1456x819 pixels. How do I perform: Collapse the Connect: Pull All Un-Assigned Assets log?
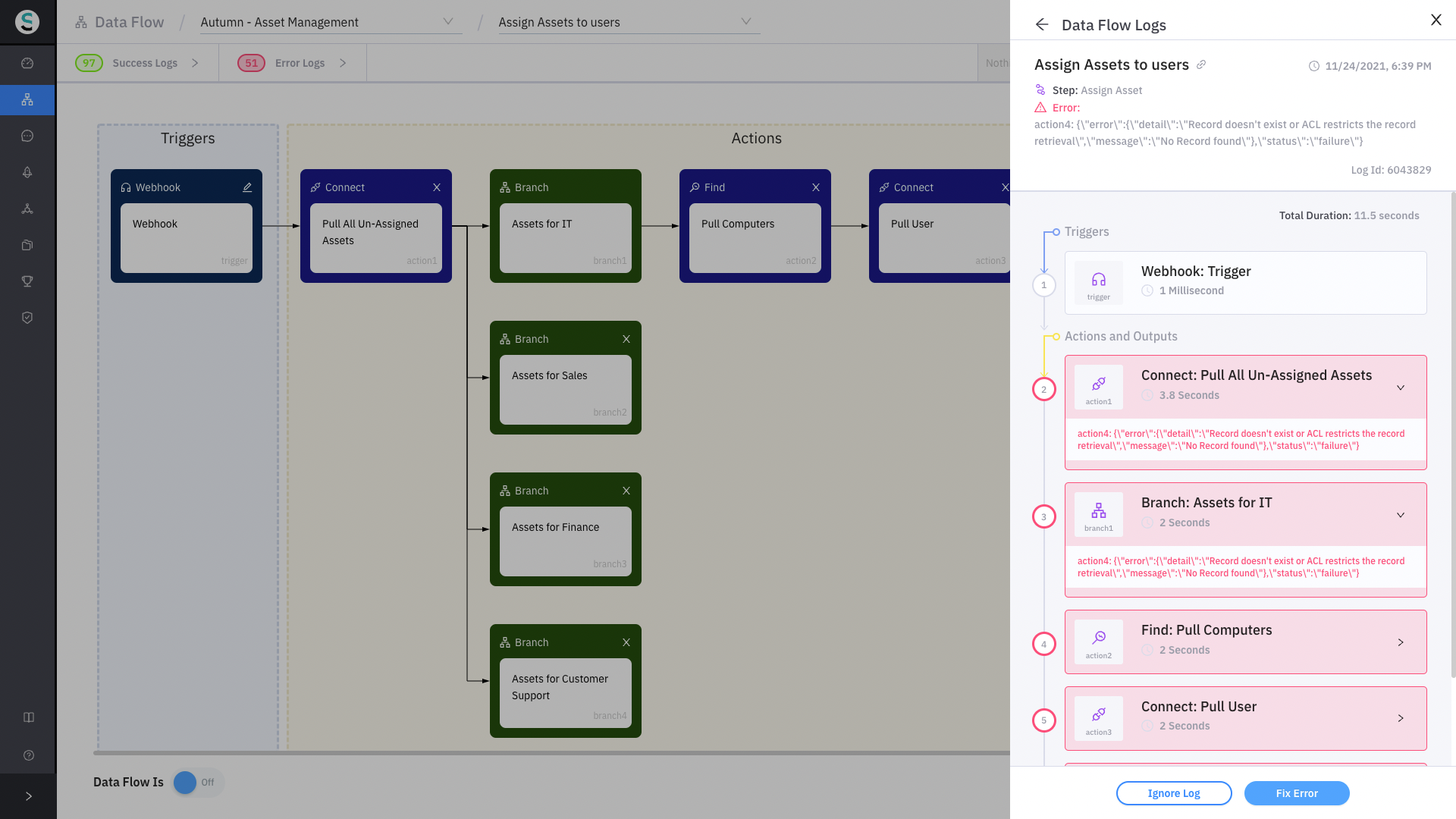pyautogui.click(x=1401, y=388)
